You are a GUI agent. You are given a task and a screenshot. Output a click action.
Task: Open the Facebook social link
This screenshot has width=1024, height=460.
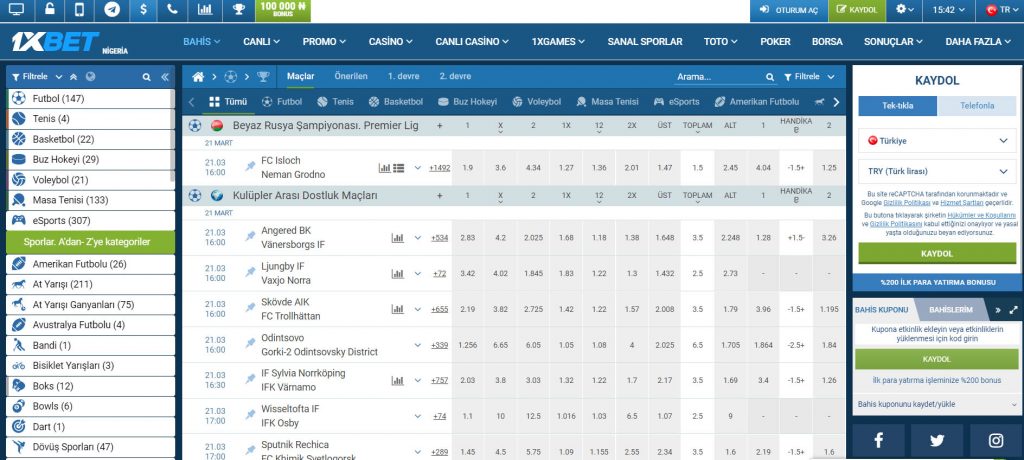tap(878, 440)
